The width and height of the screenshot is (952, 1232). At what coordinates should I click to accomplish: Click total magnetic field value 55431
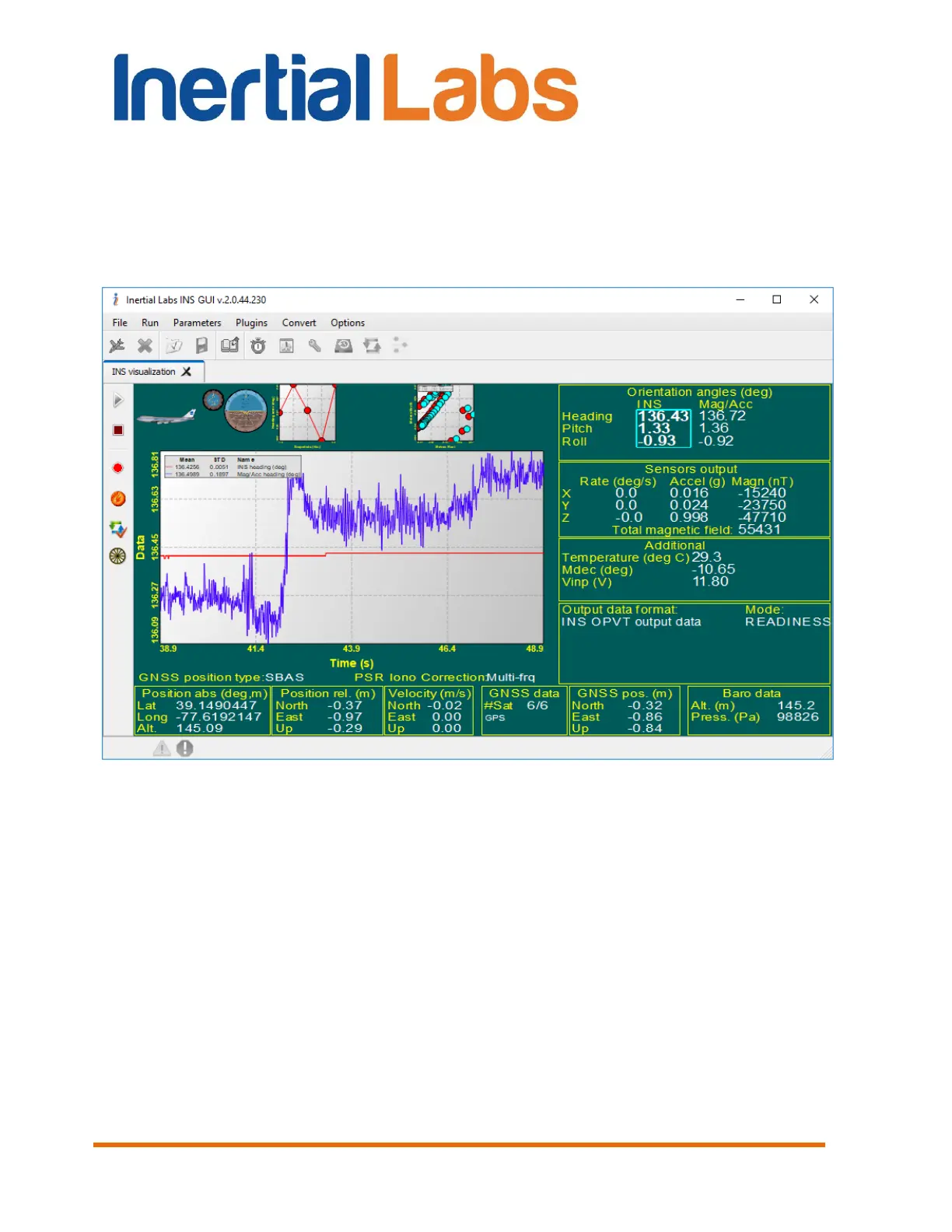point(759,530)
